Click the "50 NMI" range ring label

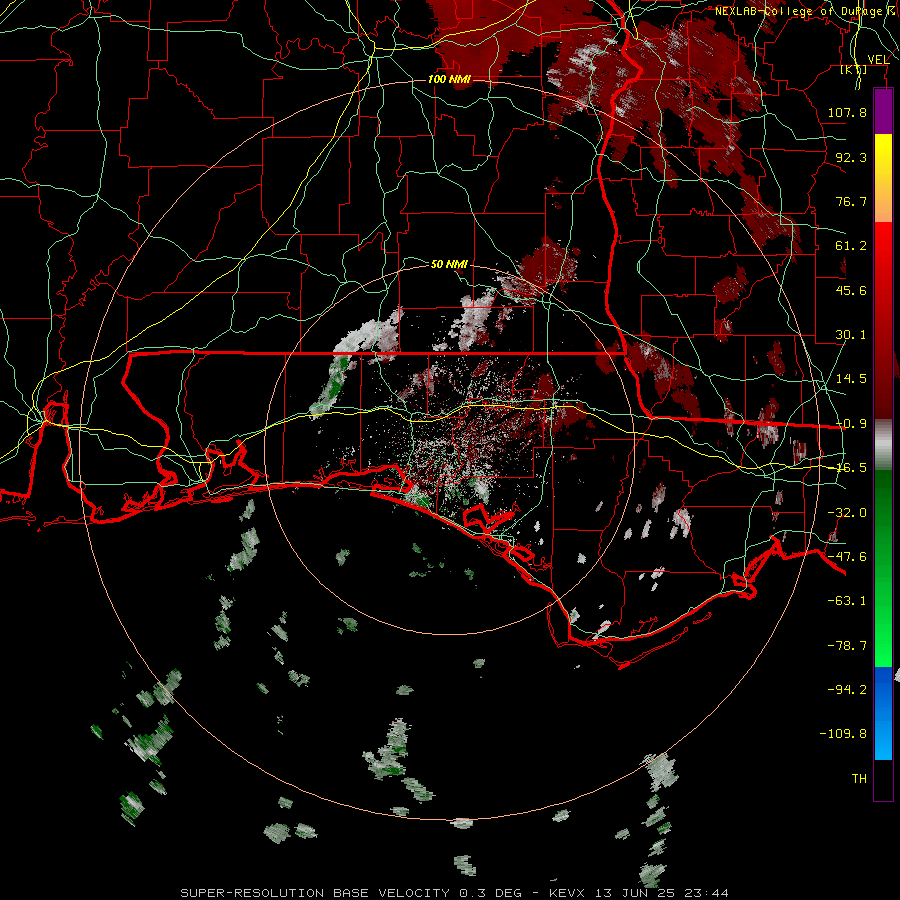449,264
